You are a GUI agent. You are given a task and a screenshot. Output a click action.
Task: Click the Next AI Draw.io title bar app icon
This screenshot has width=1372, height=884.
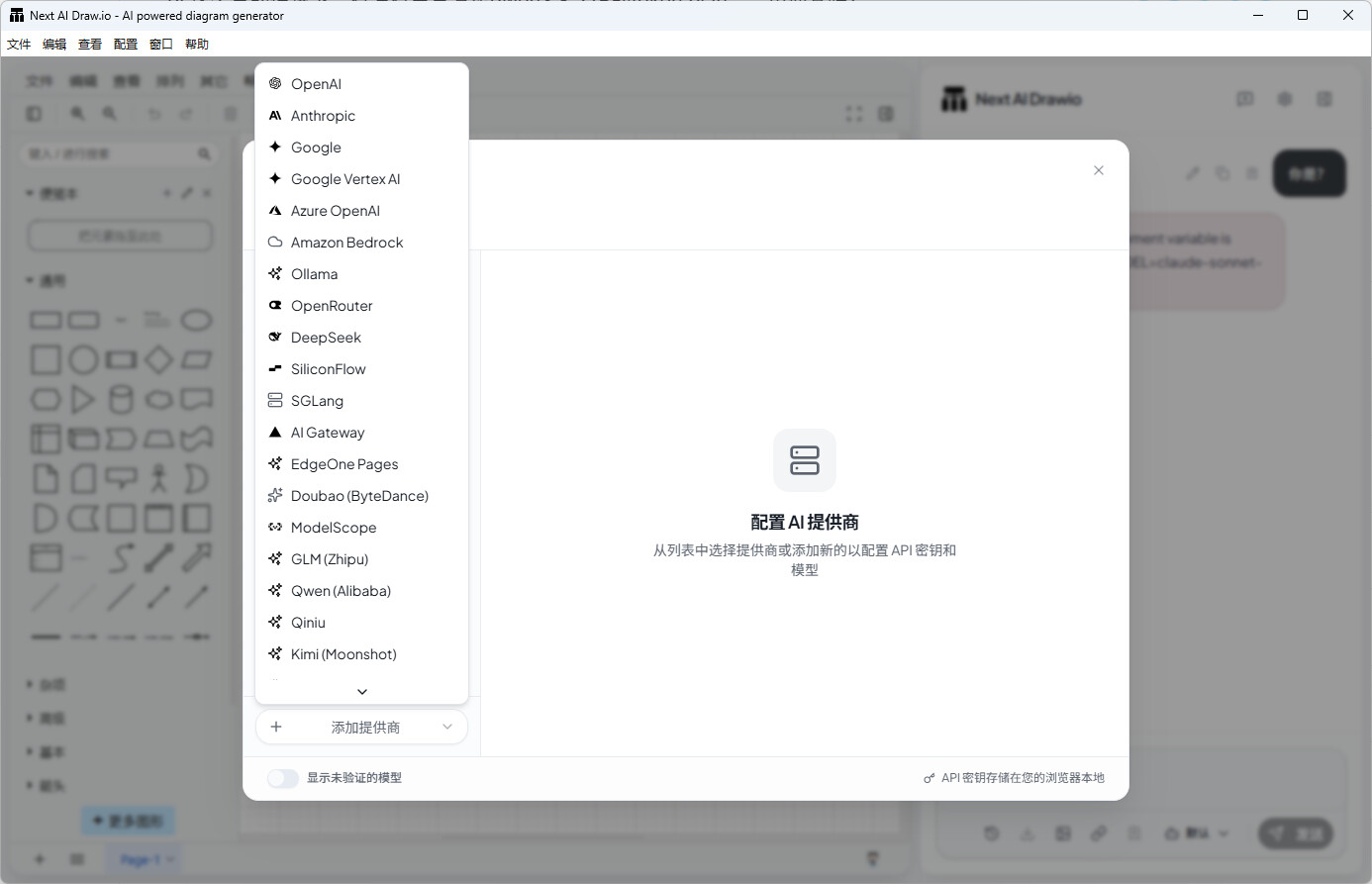pyautogui.click(x=16, y=16)
